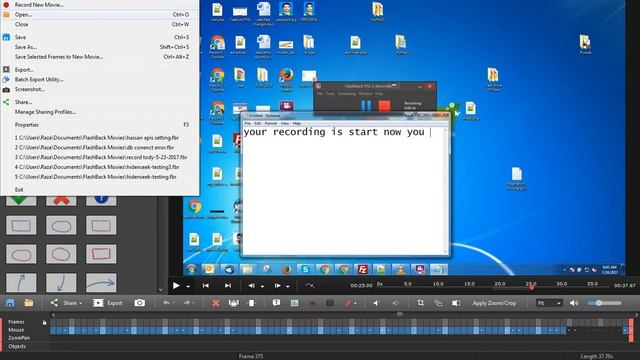Adjust the volume slider handle
The image size is (640, 360).
[x=599, y=303]
